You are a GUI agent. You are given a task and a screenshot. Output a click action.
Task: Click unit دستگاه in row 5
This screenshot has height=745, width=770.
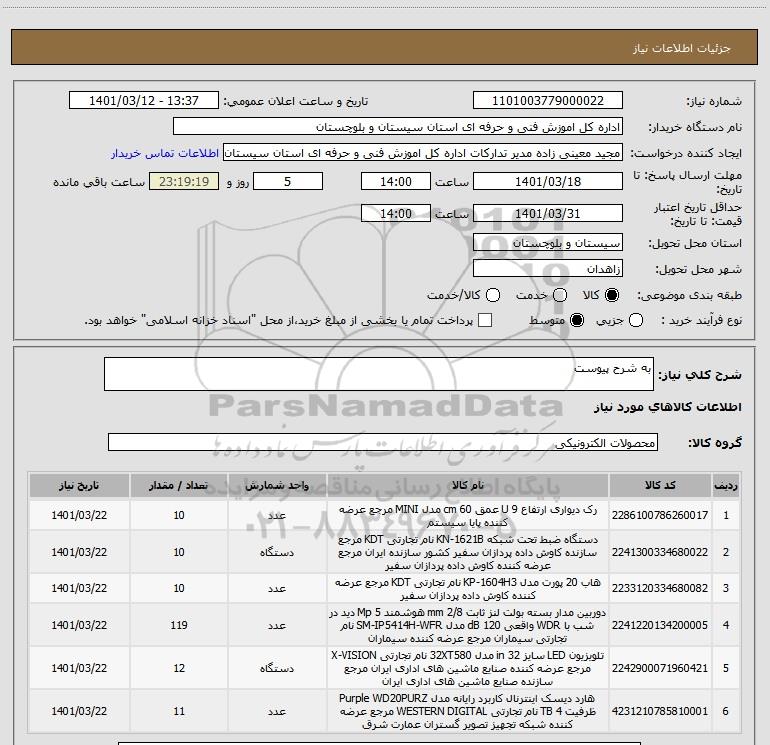tap(277, 668)
